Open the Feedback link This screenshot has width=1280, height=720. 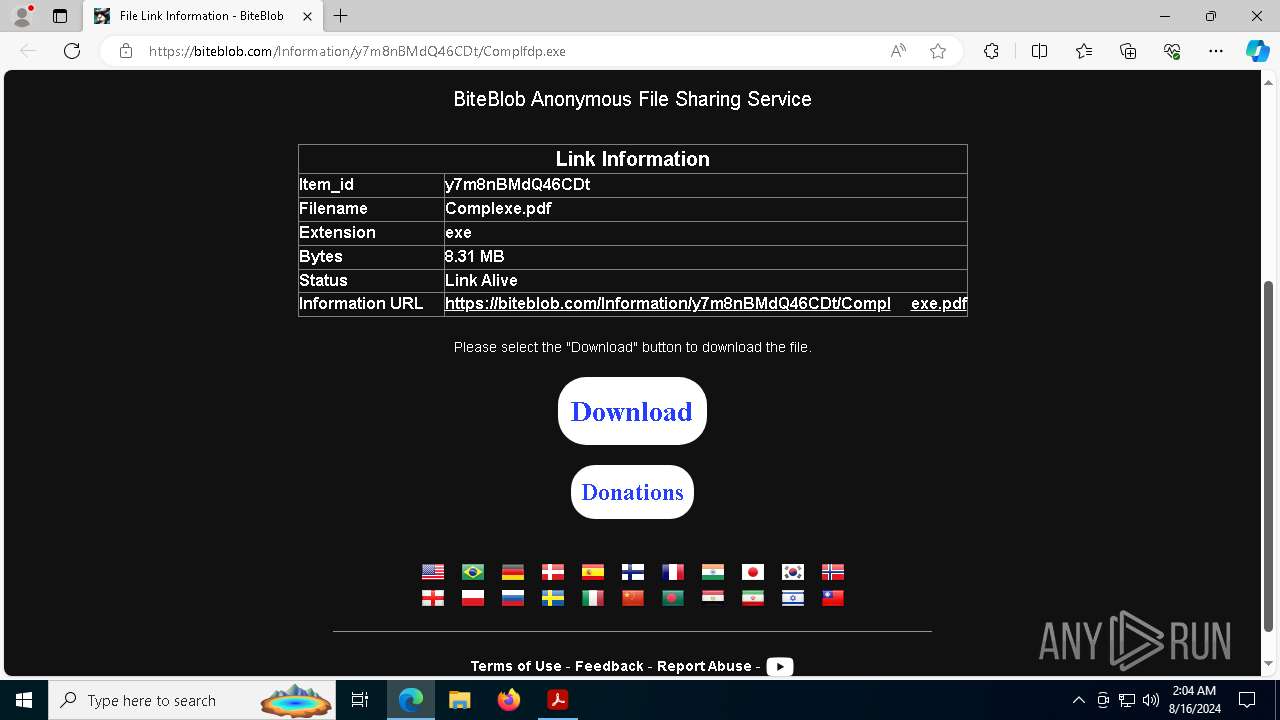coord(609,666)
